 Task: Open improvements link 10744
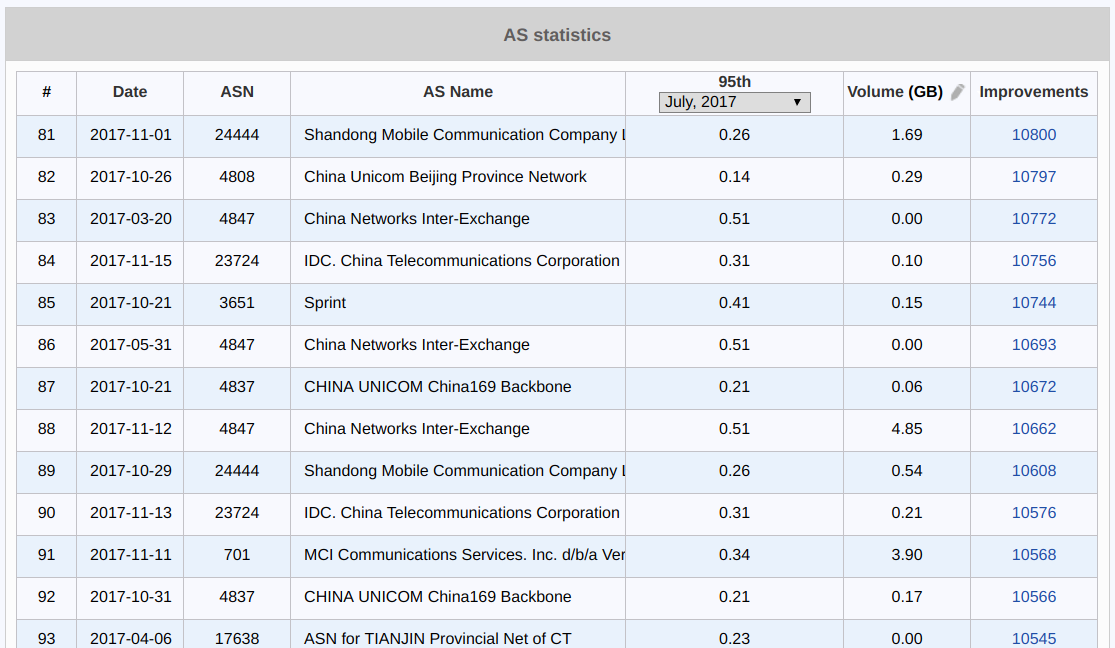tap(1033, 303)
